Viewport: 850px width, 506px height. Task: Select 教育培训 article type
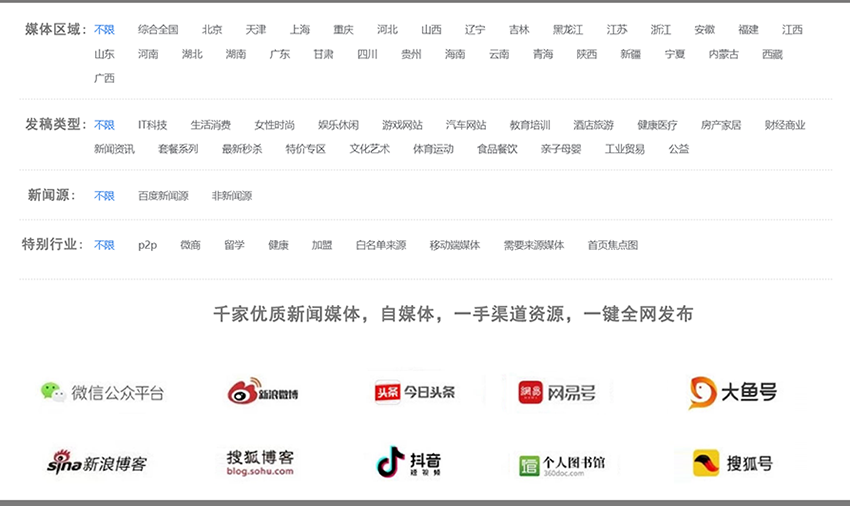pyautogui.click(x=530, y=125)
